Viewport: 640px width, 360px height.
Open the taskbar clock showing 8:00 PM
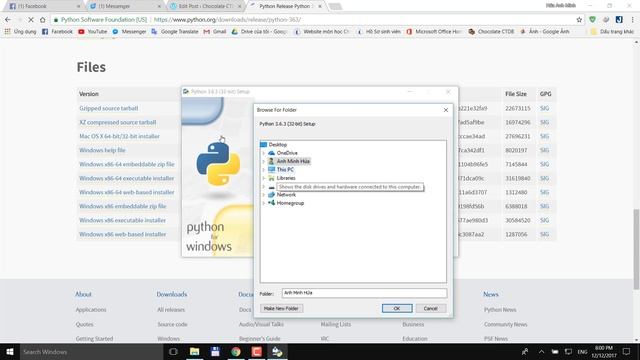click(604, 352)
